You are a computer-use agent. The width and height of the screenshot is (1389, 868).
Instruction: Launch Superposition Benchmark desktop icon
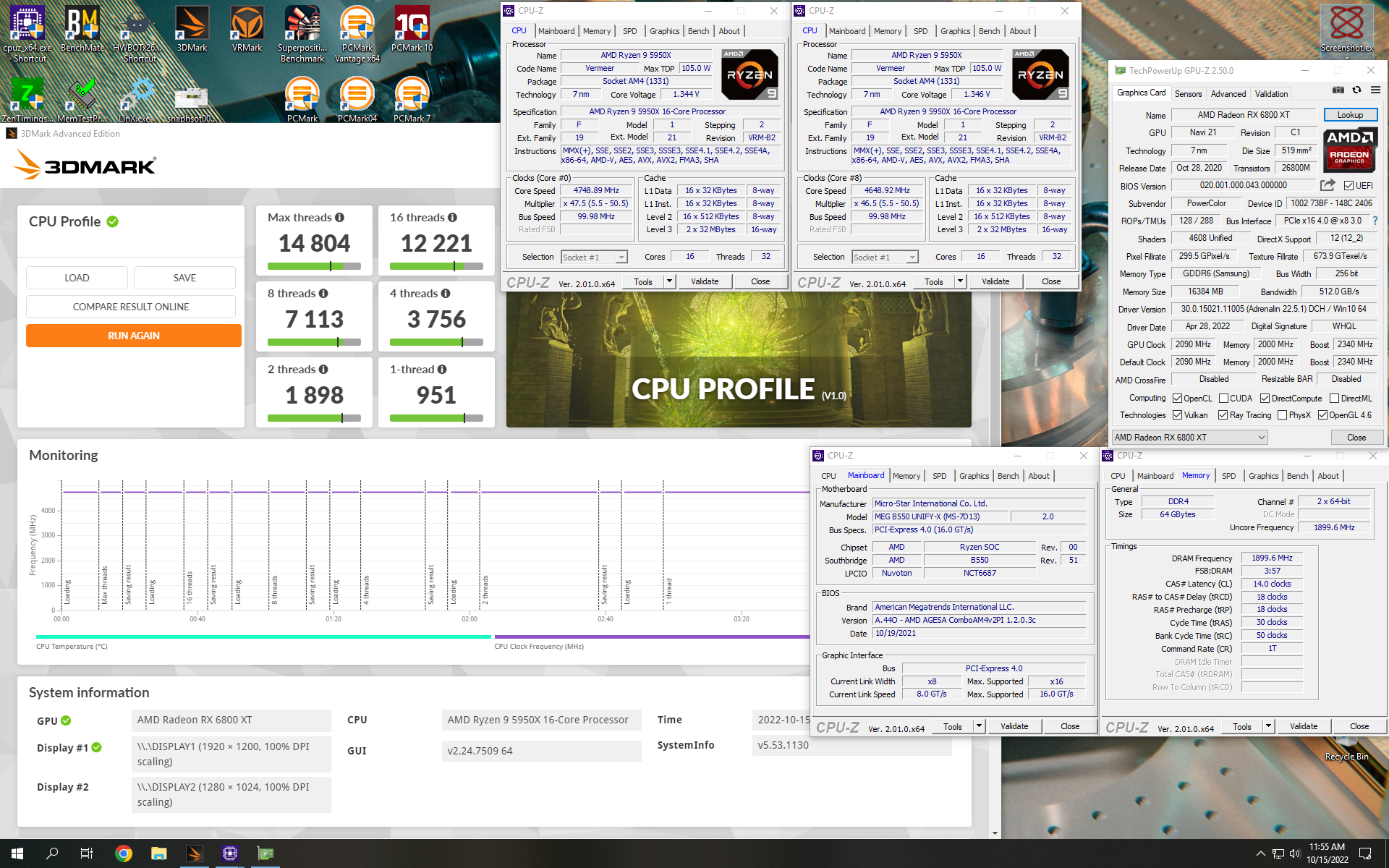(x=302, y=34)
